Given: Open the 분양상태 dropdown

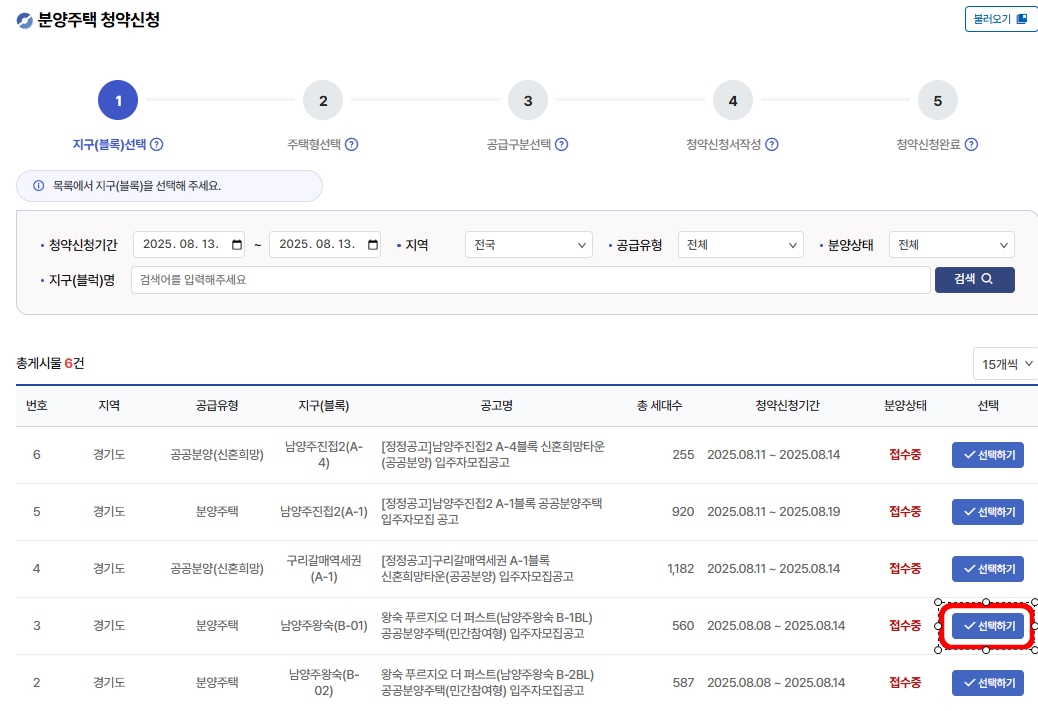Looking at the screenshot, I should coord(952,245).
